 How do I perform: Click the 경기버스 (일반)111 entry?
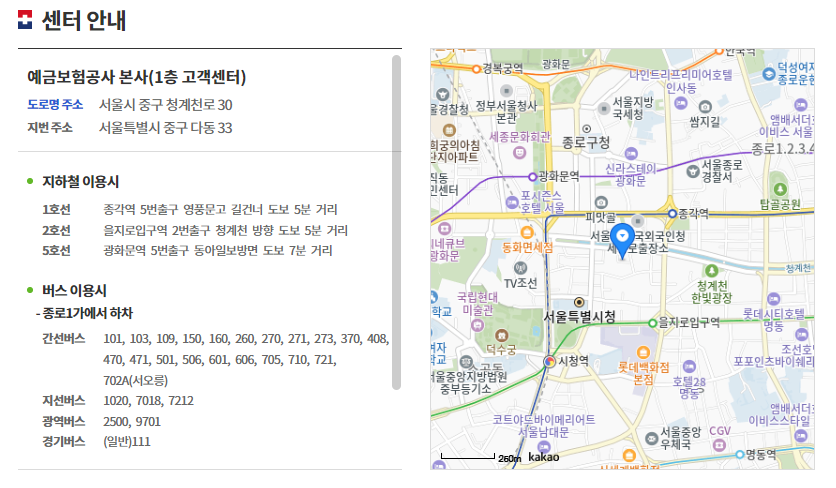127,442
